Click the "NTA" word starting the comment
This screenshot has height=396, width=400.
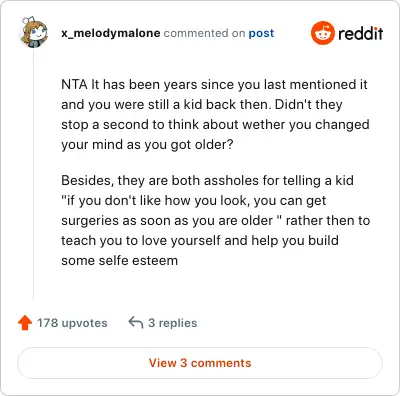click(x=74, y=84)
